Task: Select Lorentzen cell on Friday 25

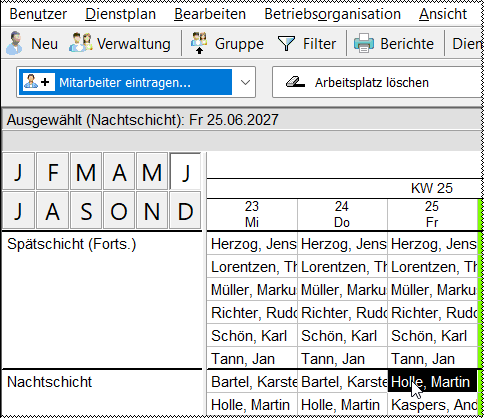Action: tap(432, 267)
